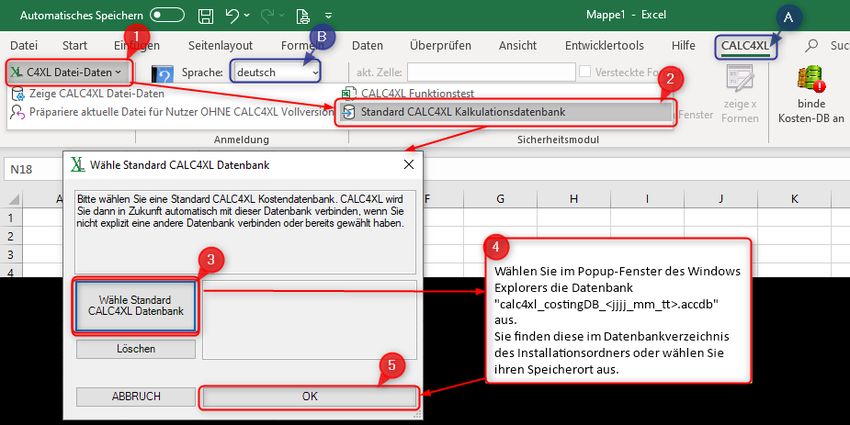Click the document icon in quick access toolbar

click(x=302, y=15)
